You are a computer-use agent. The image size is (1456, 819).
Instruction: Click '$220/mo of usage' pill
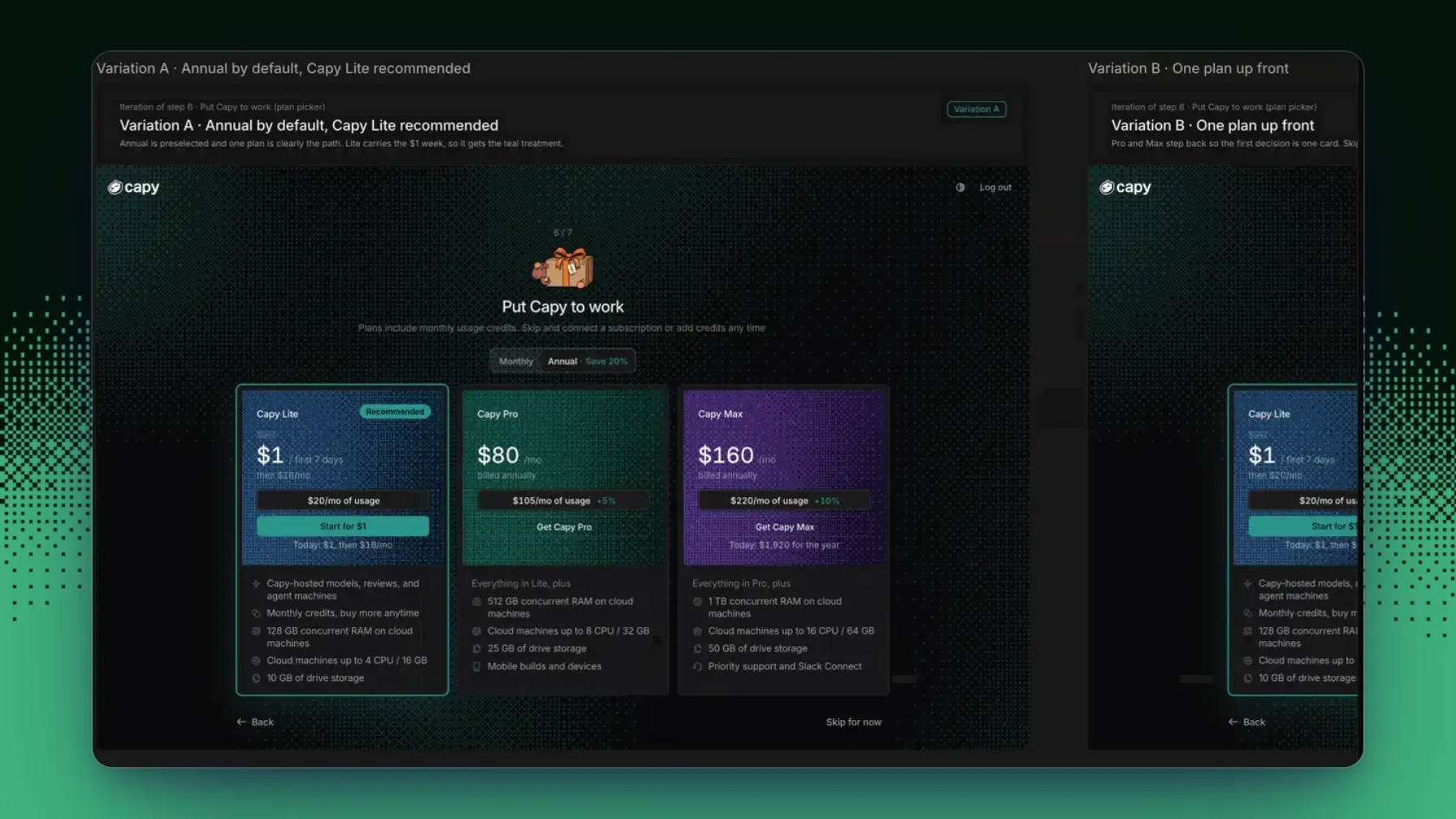(785, 500)
